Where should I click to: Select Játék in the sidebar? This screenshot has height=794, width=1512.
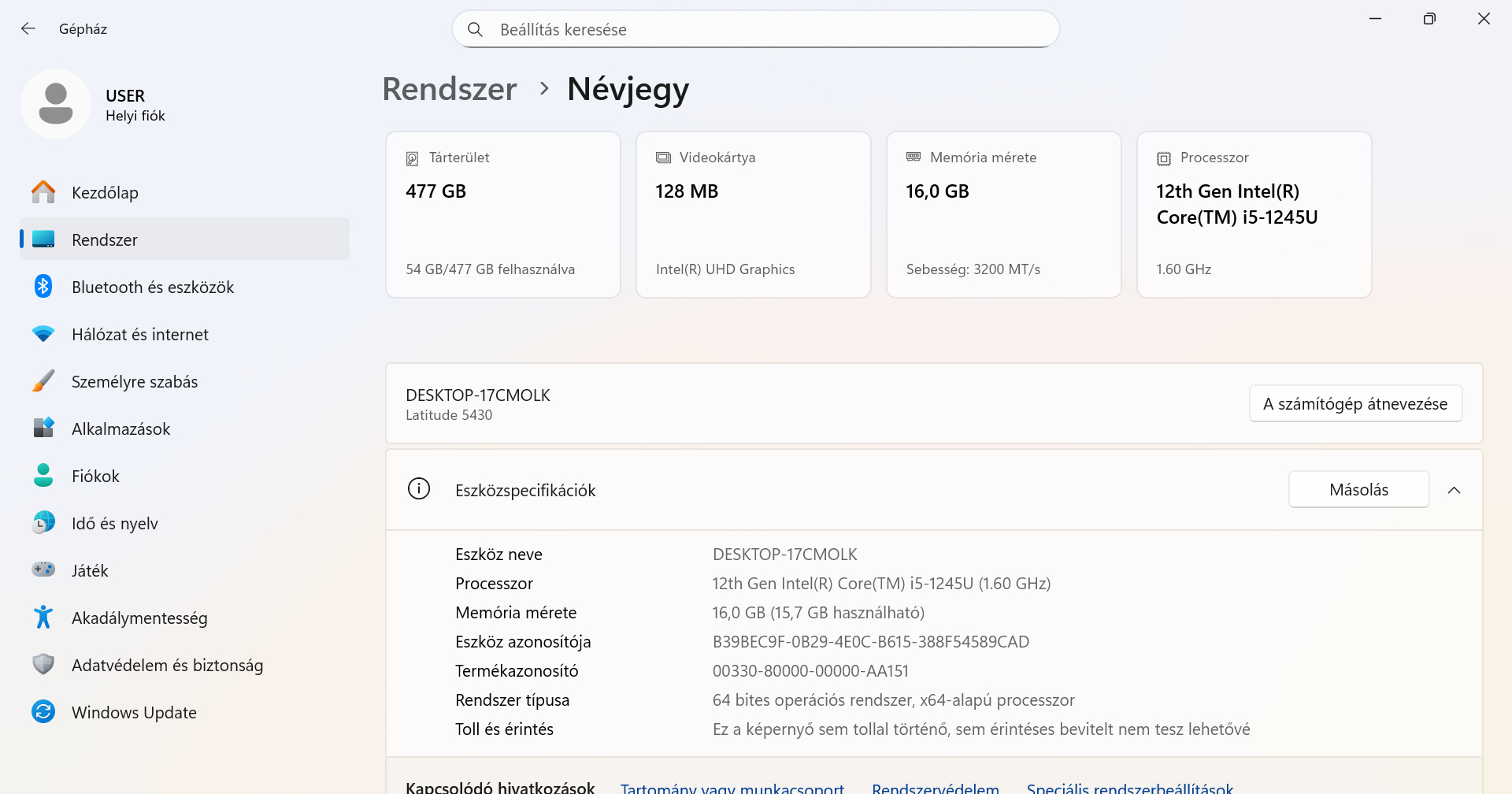[x=90, y=570]
